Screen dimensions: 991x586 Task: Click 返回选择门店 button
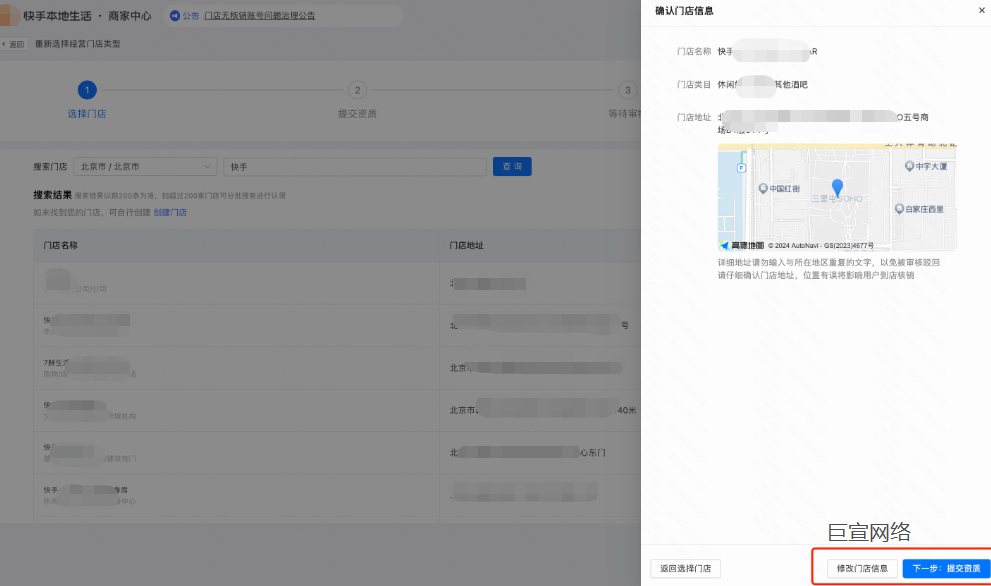click(x=686, y=568)
